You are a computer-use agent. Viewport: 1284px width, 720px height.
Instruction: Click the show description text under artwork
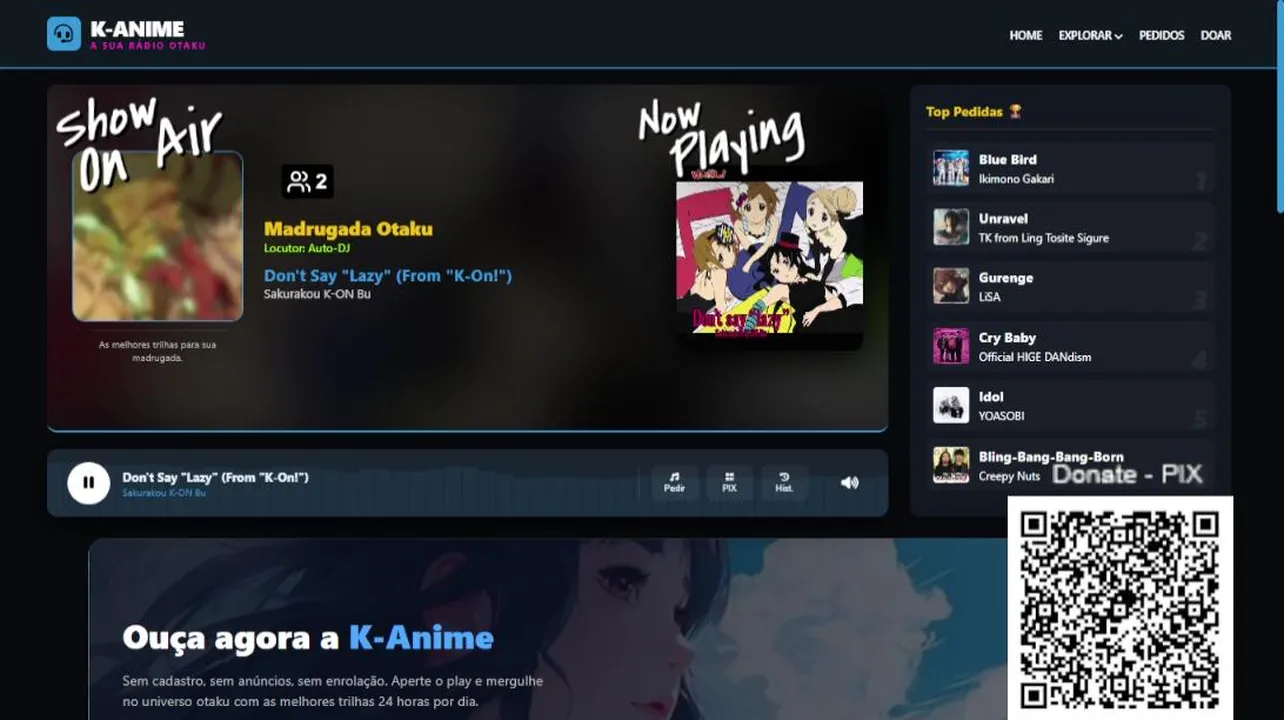coord(157,351)
